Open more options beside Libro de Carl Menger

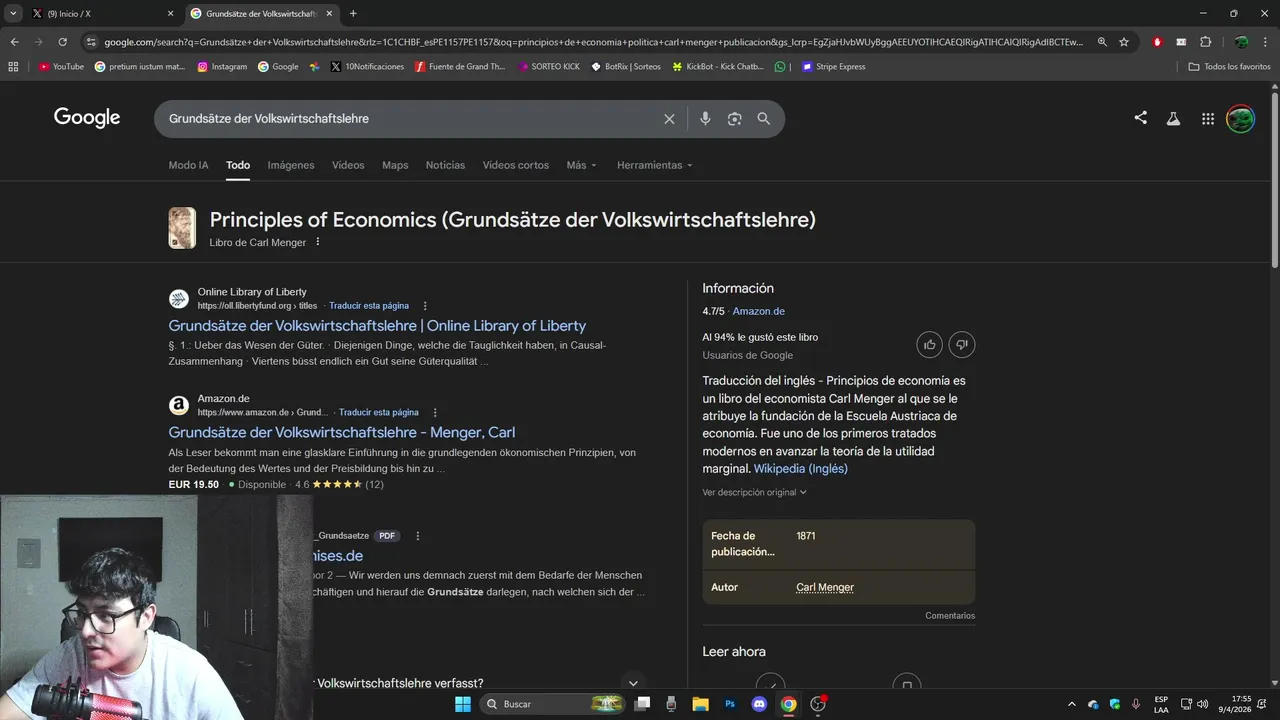[x=318, y=242]
